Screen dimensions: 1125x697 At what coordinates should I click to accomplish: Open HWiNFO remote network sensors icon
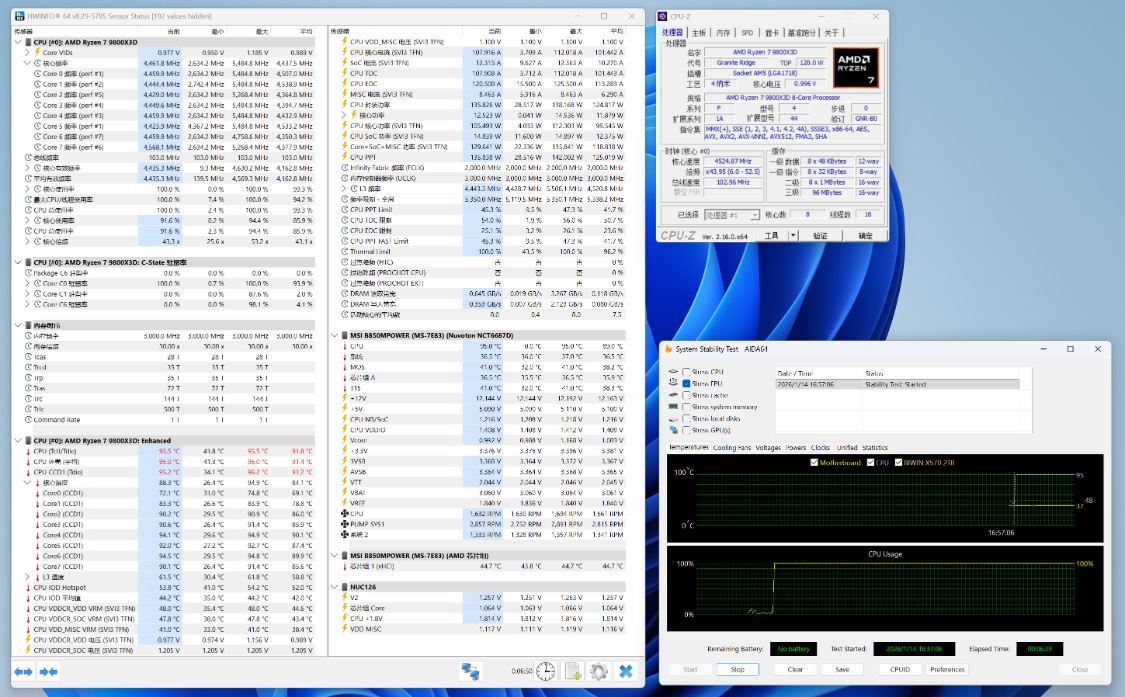pyautogui.click(x=469, y=671)
